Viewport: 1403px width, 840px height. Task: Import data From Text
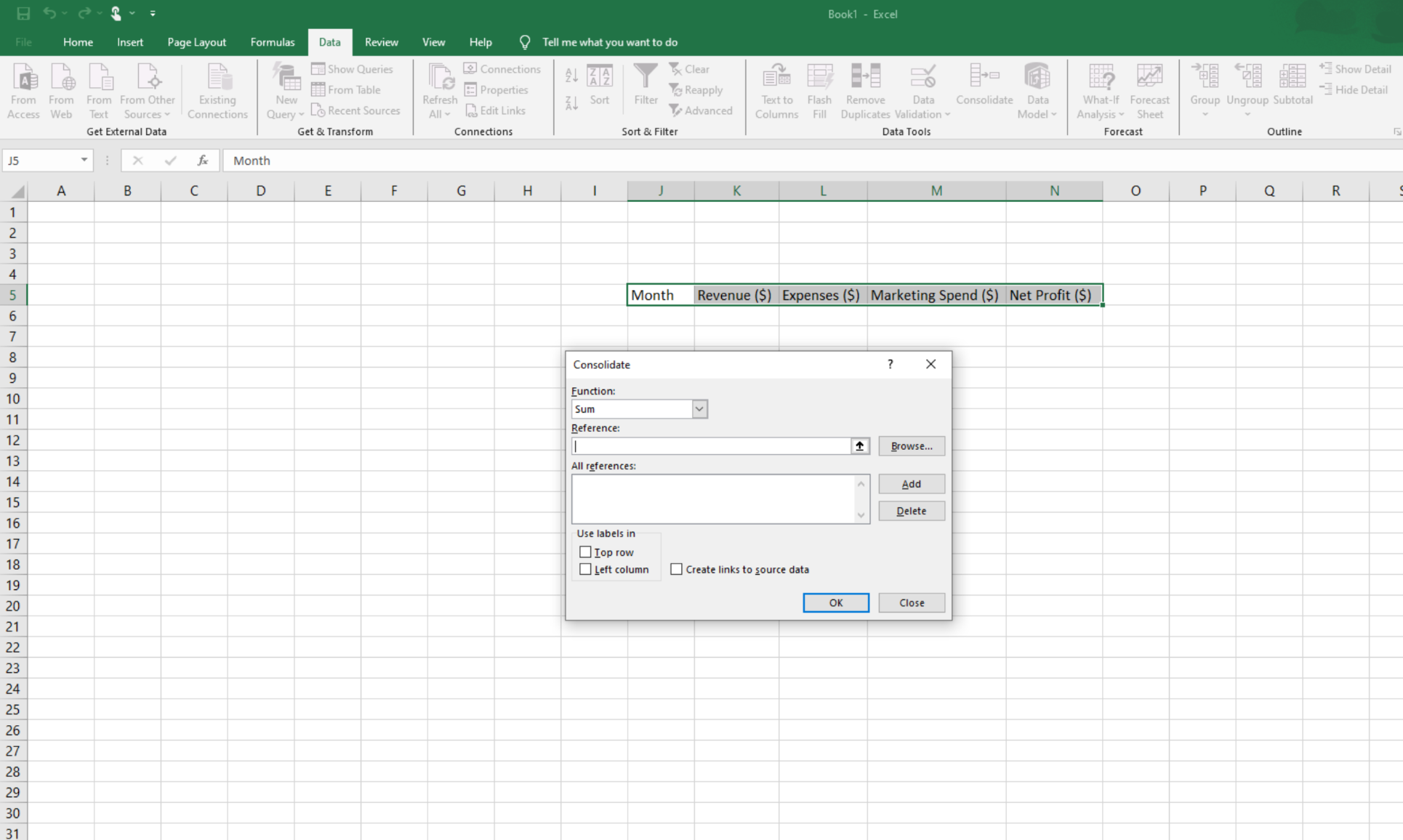coord(99,92)
